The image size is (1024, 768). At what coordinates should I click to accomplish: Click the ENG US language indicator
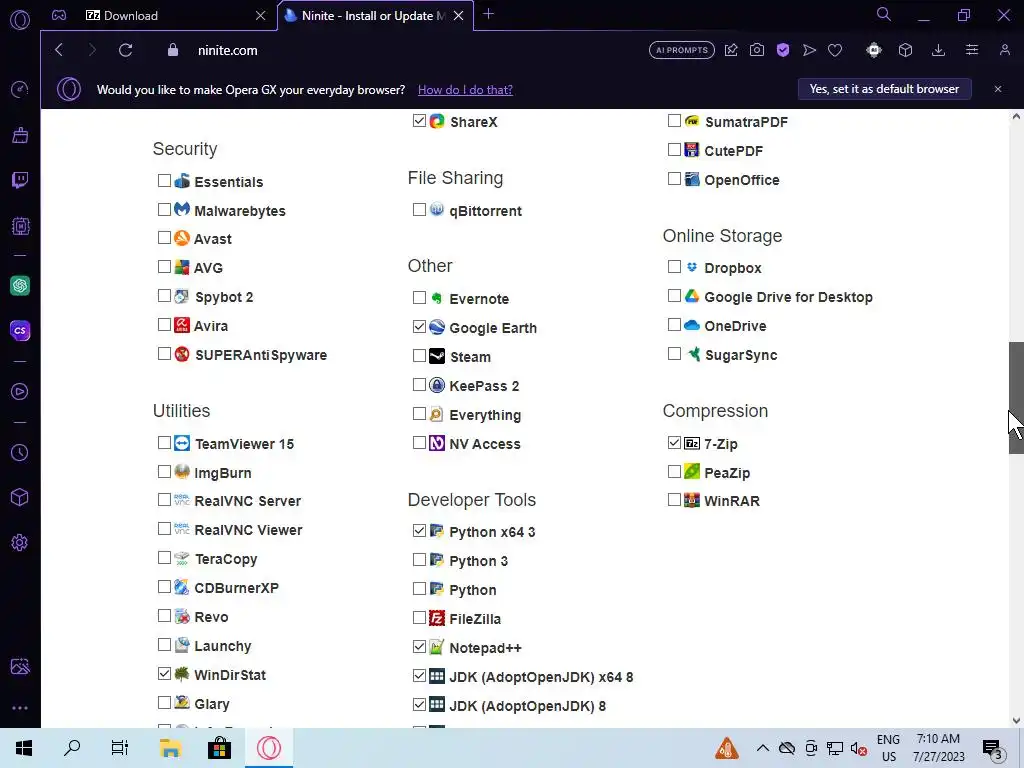coord(888,748)
